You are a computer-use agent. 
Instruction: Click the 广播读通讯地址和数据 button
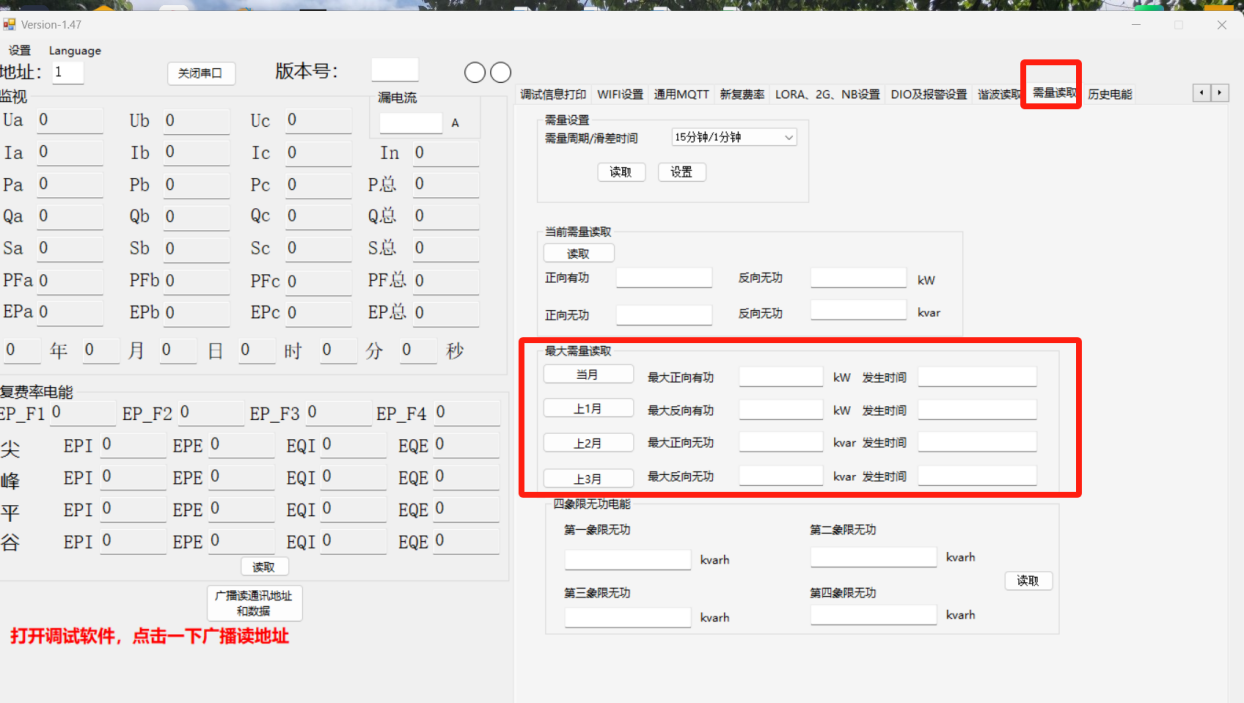click(x=253, y=603)
